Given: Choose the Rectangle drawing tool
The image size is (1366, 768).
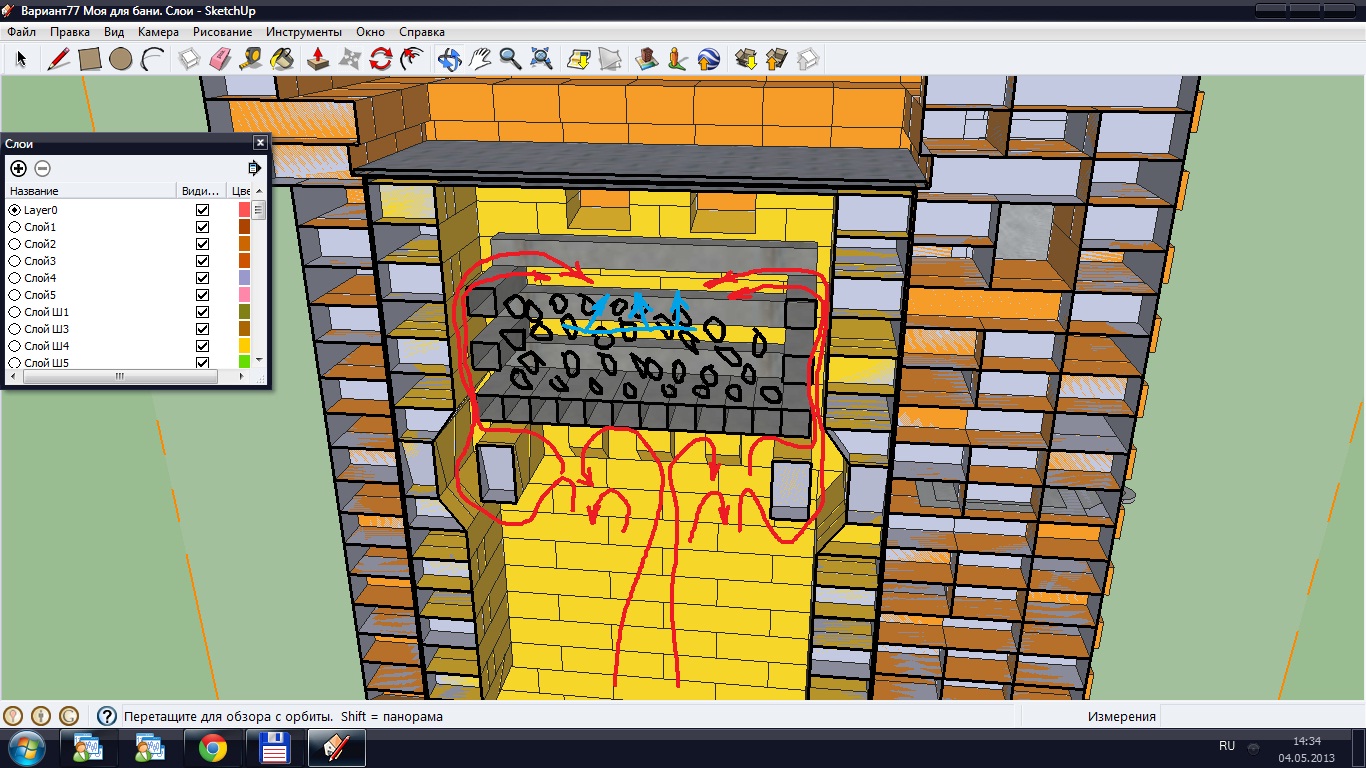Looking at the screenshot, I should (90, 59).
